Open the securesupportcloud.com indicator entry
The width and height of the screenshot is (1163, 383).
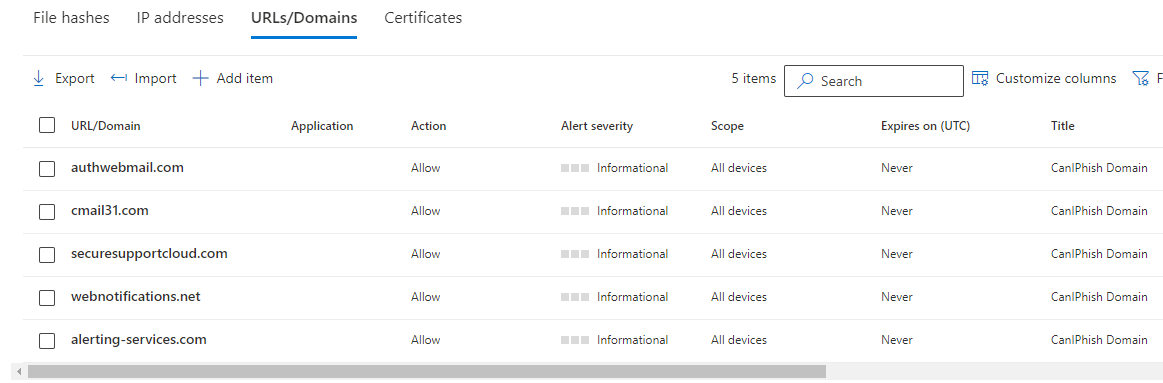click(x=149, y=254)
